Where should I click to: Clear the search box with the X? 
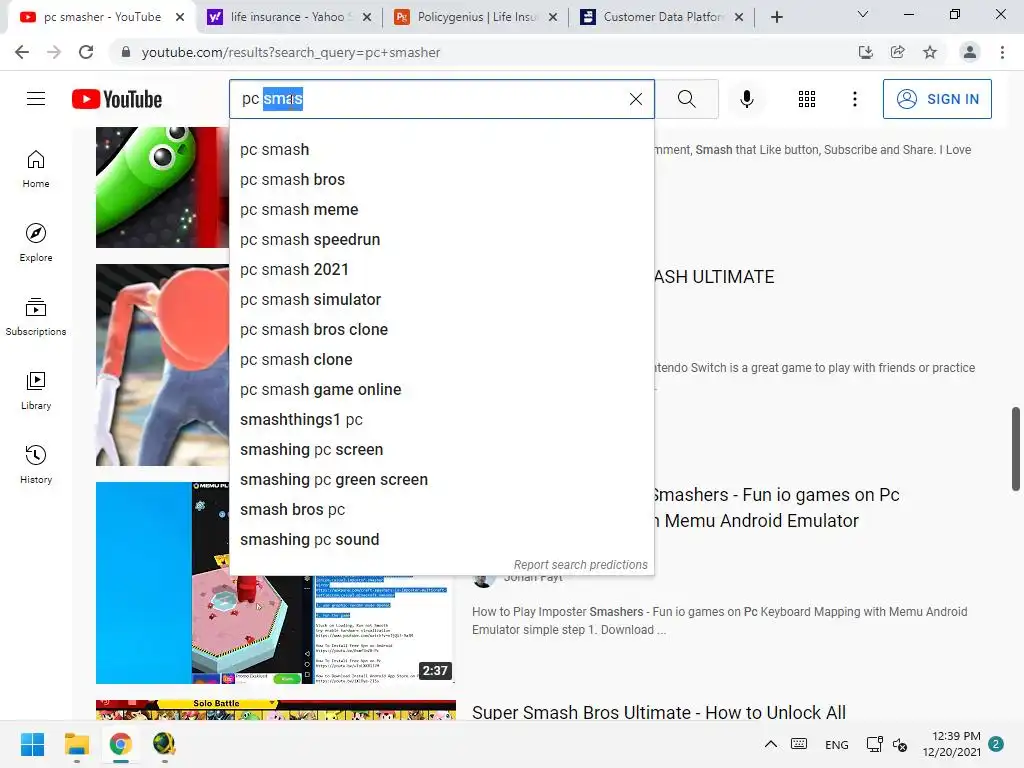[x=635, y=99]
